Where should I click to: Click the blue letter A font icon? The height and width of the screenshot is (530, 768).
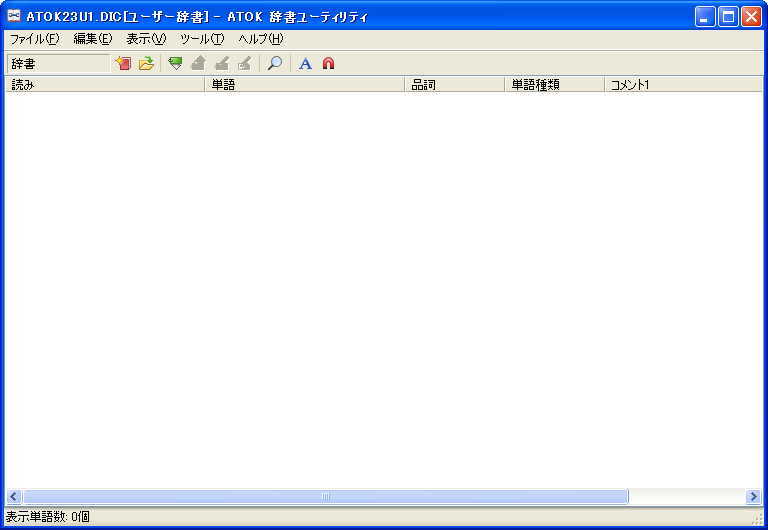click(x=305, y=63)
